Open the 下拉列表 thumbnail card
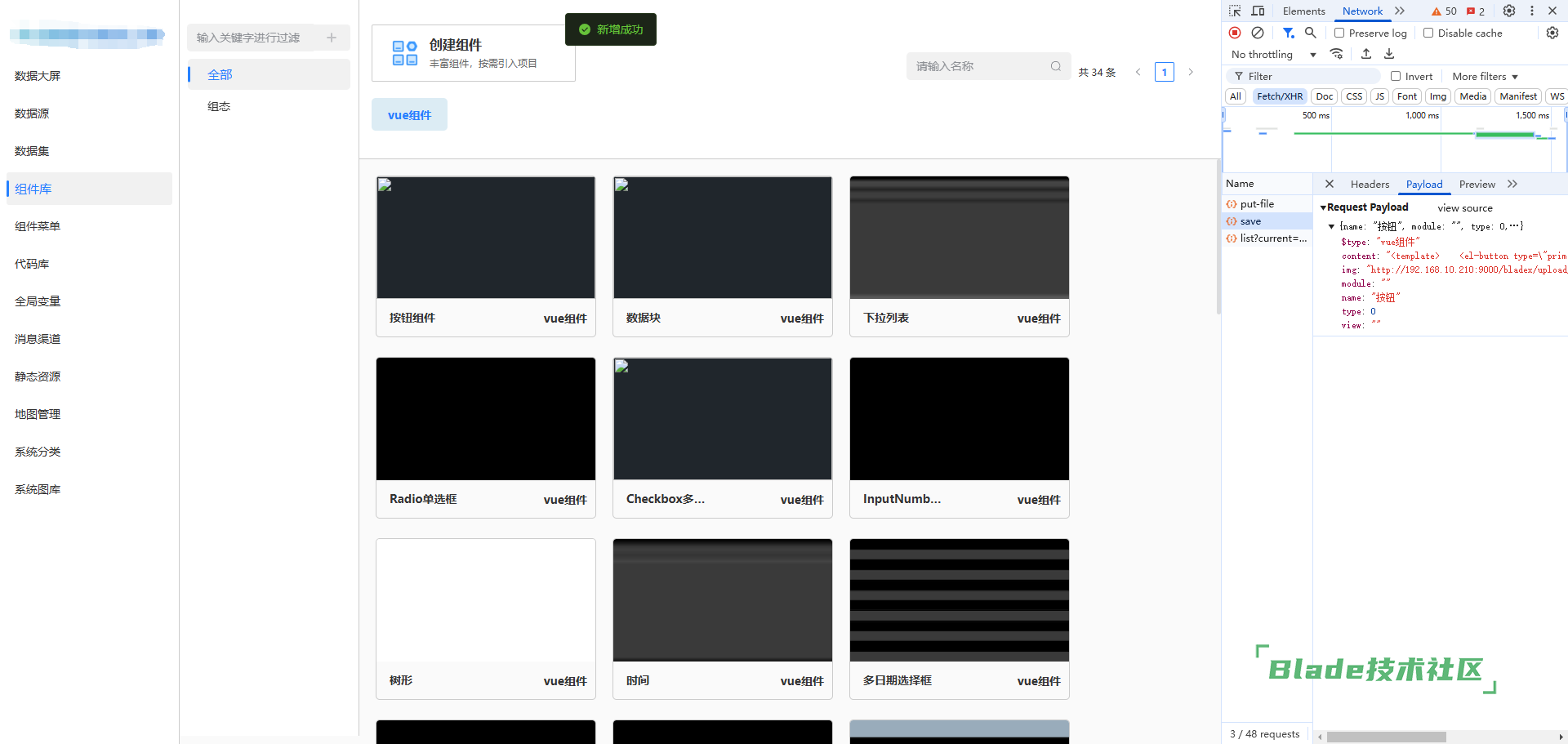Screen dimensions: 1568x744 tap(960, 256)
